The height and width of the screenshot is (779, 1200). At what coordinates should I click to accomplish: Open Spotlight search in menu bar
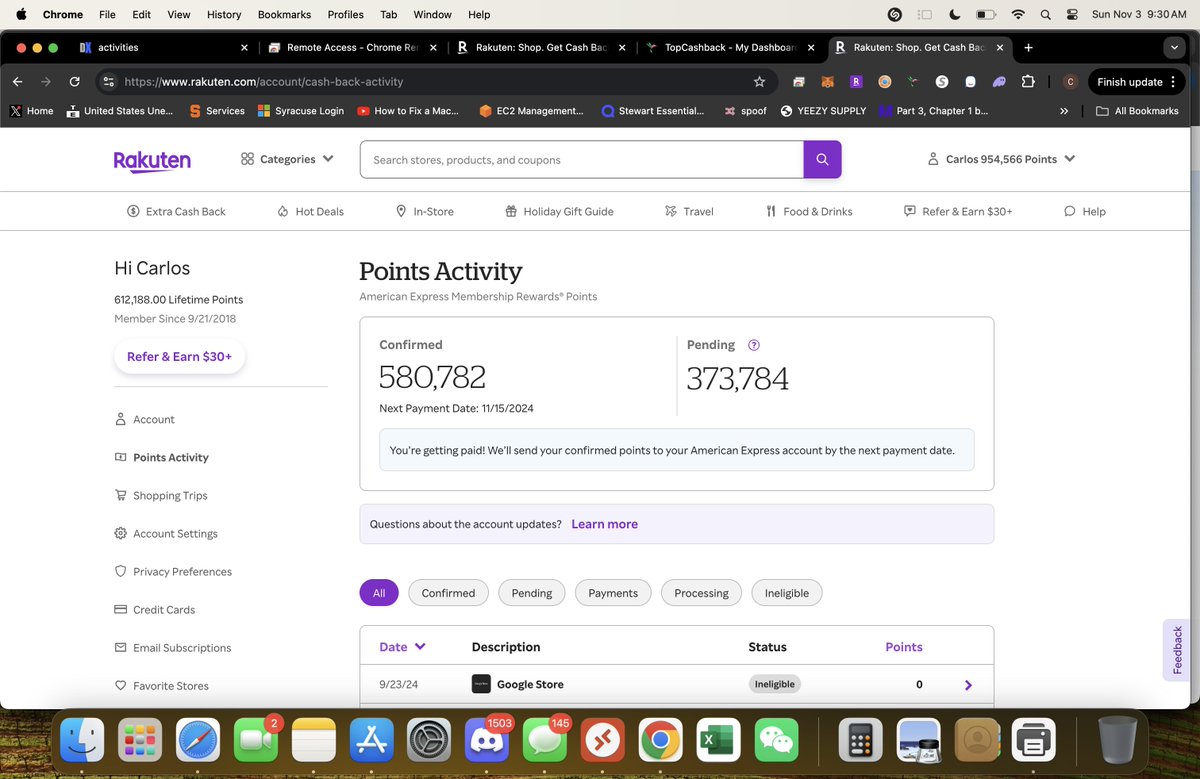1045,15
